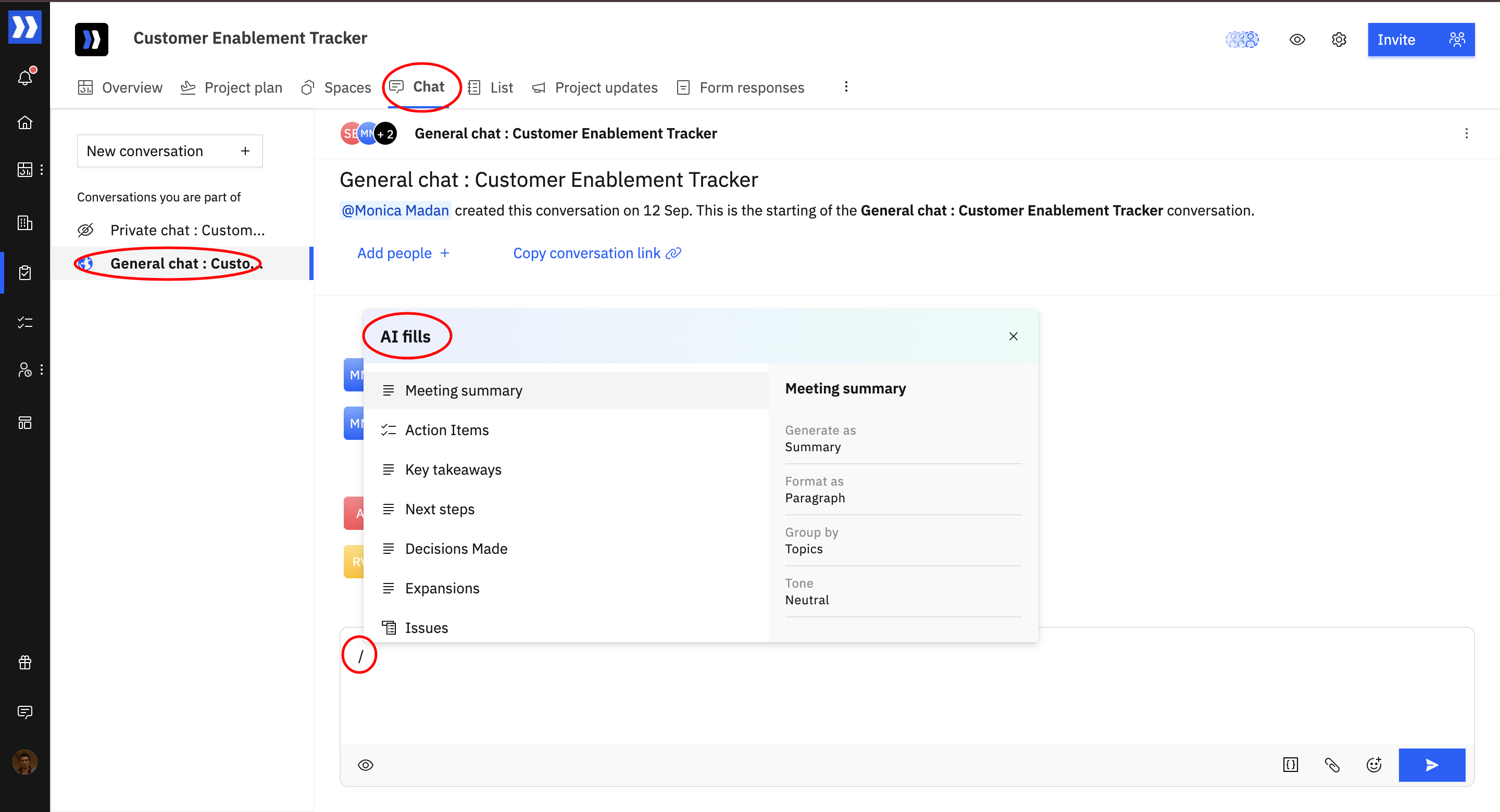Open project settings gear icon

(x=1339, y=40)
